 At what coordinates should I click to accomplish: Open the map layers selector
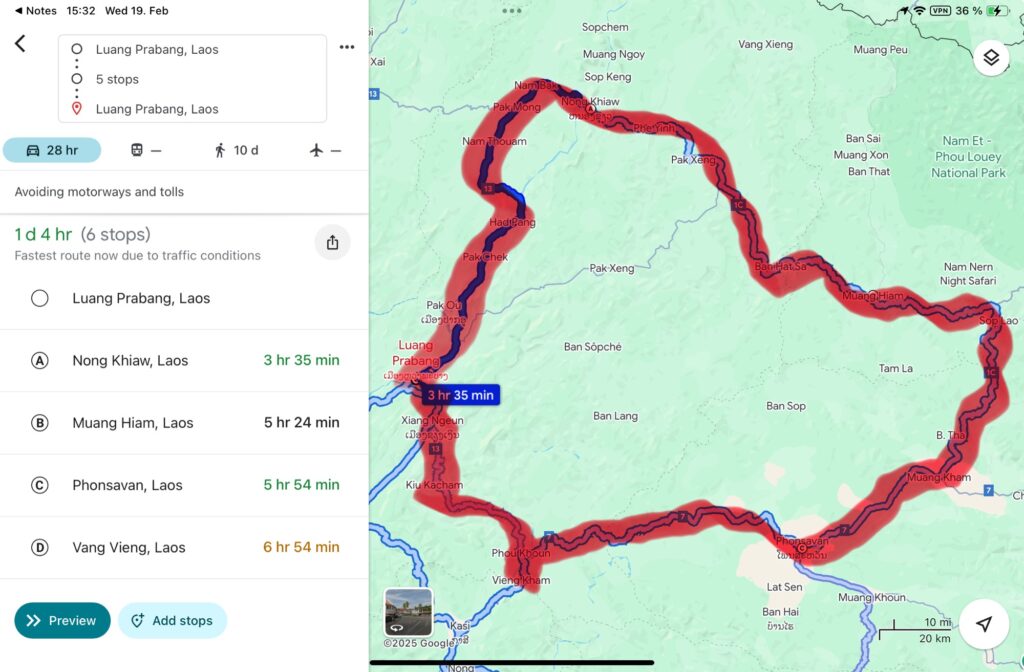click(x=990, y=57)
